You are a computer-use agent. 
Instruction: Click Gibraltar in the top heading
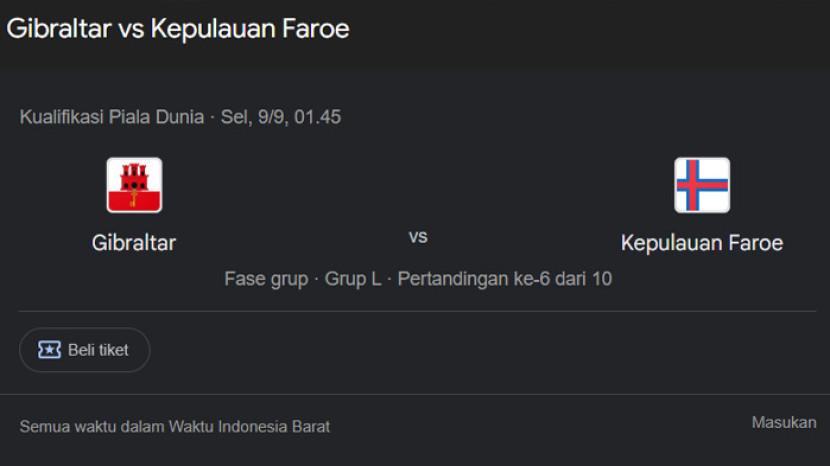(x=59, y=29)
